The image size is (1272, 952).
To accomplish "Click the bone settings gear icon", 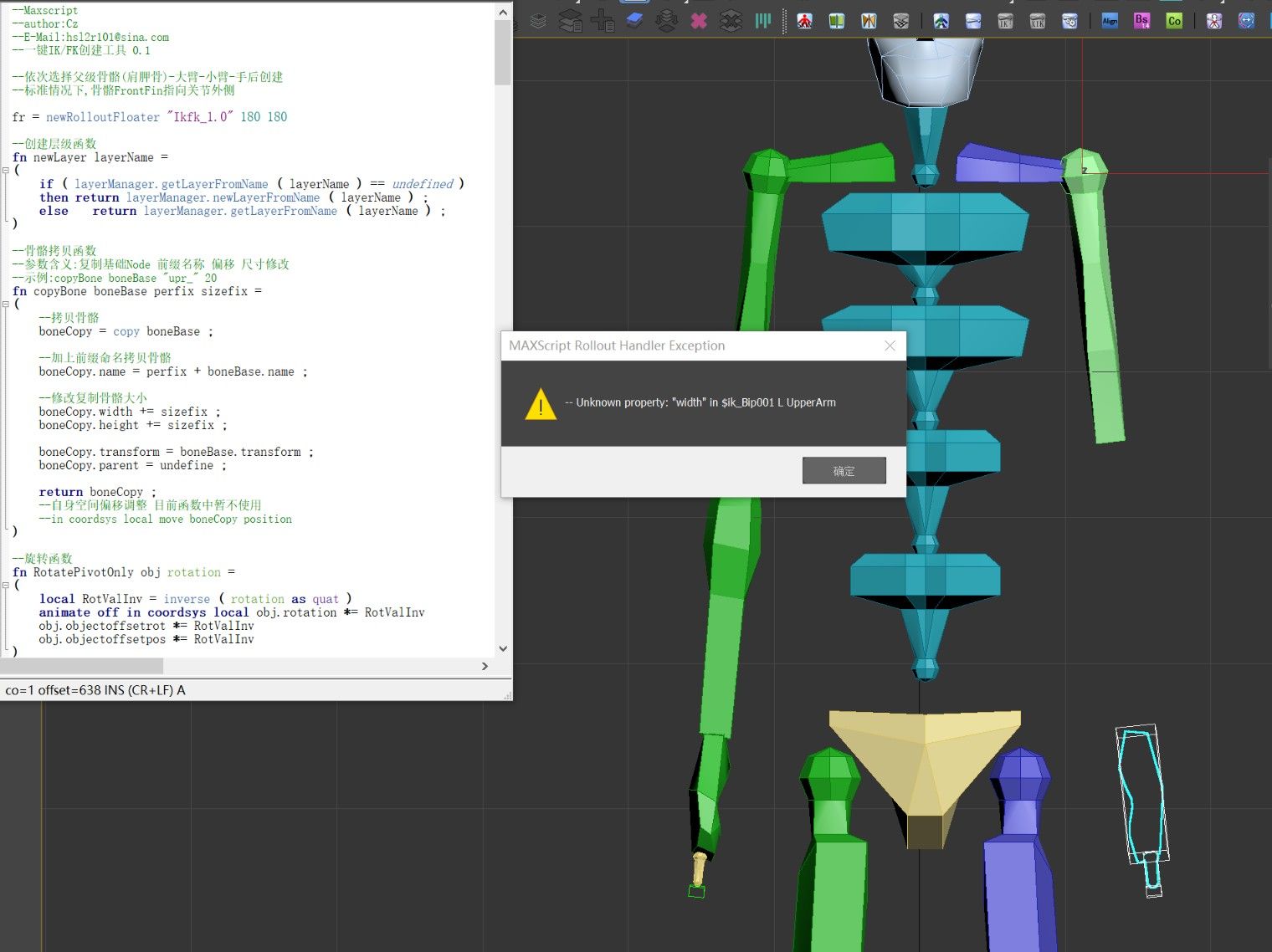I will pyautogui.click(x=1069, y=21).
